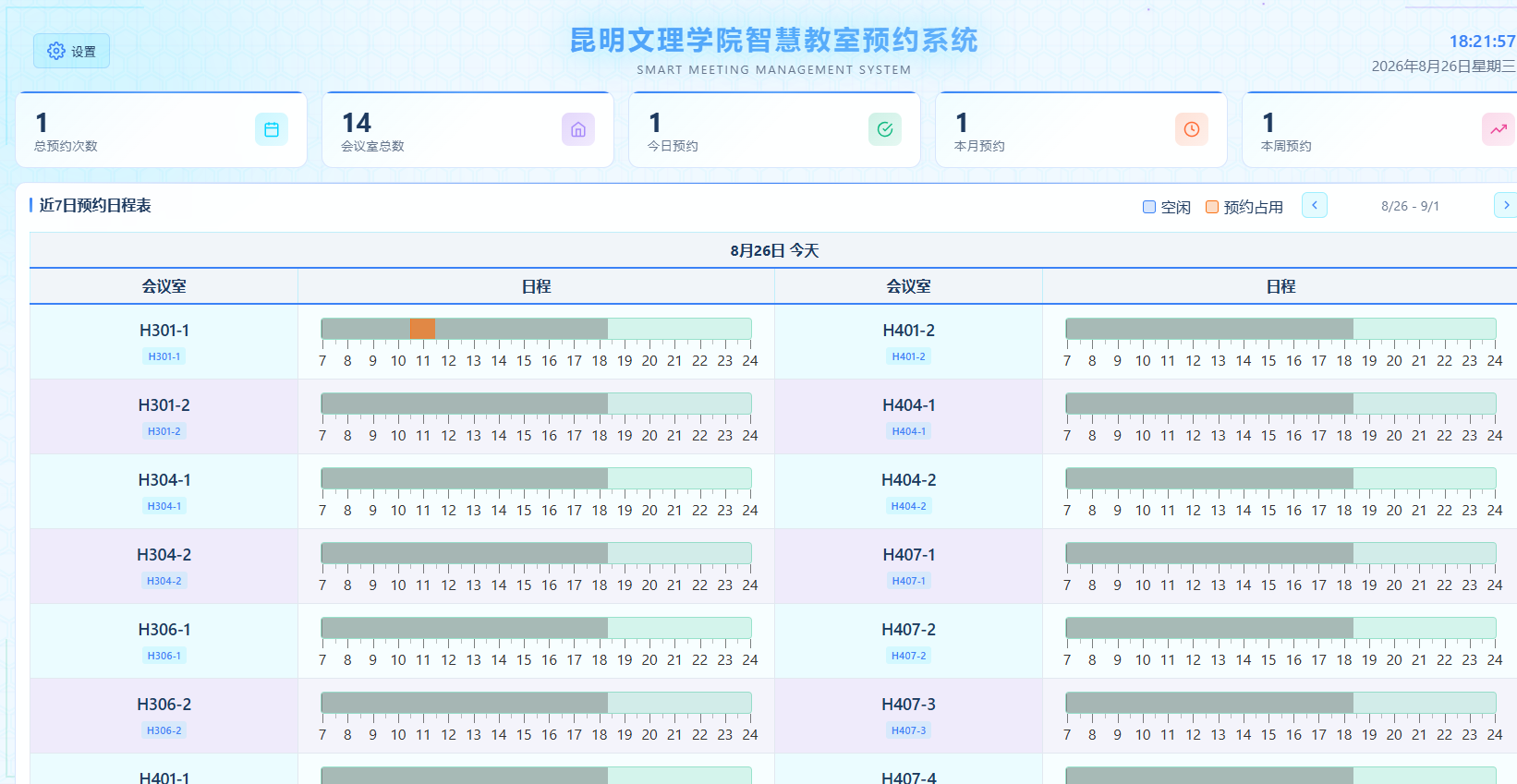
Task: Click the small blue H306-1 tag
Action: pyautogui.click(x=164, y=656)
